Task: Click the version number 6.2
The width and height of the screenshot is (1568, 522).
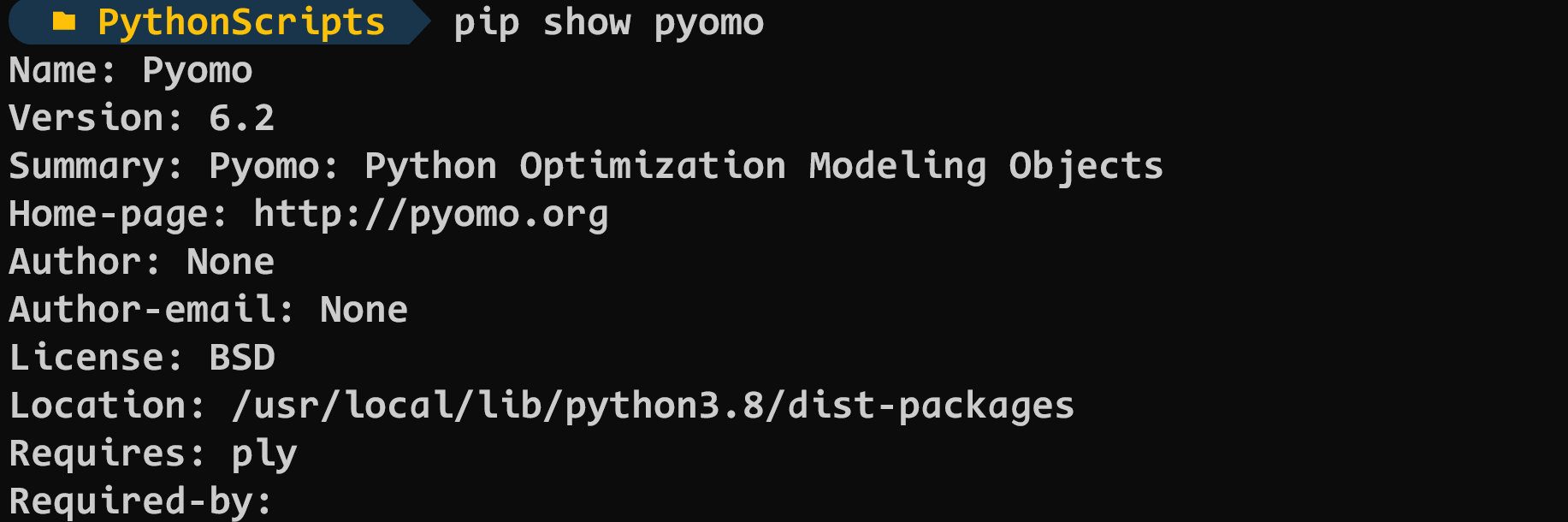Action: coord(241,118)
